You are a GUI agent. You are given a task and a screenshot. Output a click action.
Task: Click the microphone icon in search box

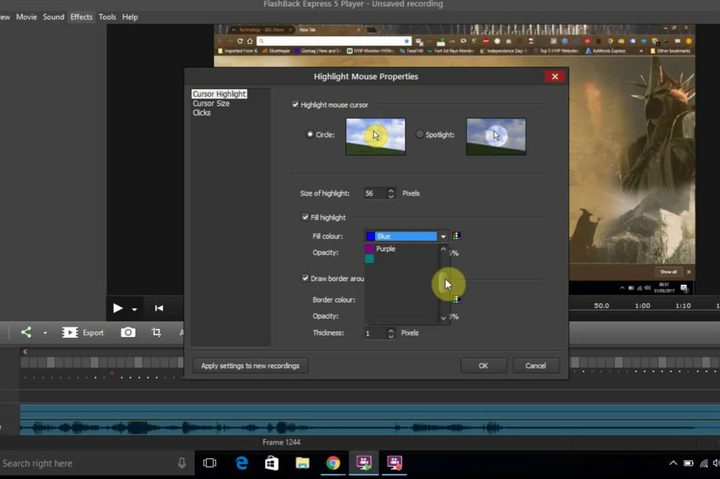coord(182,463)
